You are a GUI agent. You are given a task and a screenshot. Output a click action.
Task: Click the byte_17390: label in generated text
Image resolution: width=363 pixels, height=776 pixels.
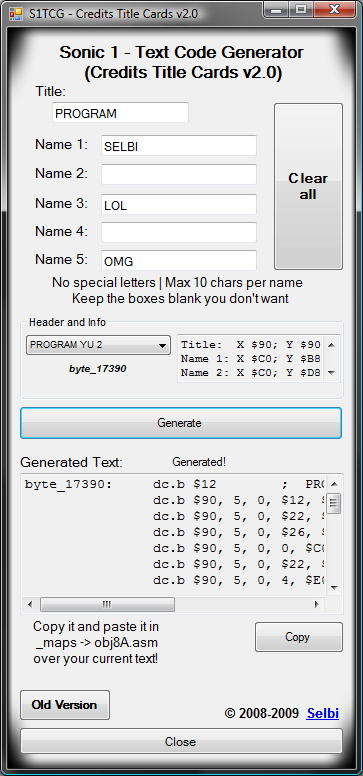click(x=68, y=485)
